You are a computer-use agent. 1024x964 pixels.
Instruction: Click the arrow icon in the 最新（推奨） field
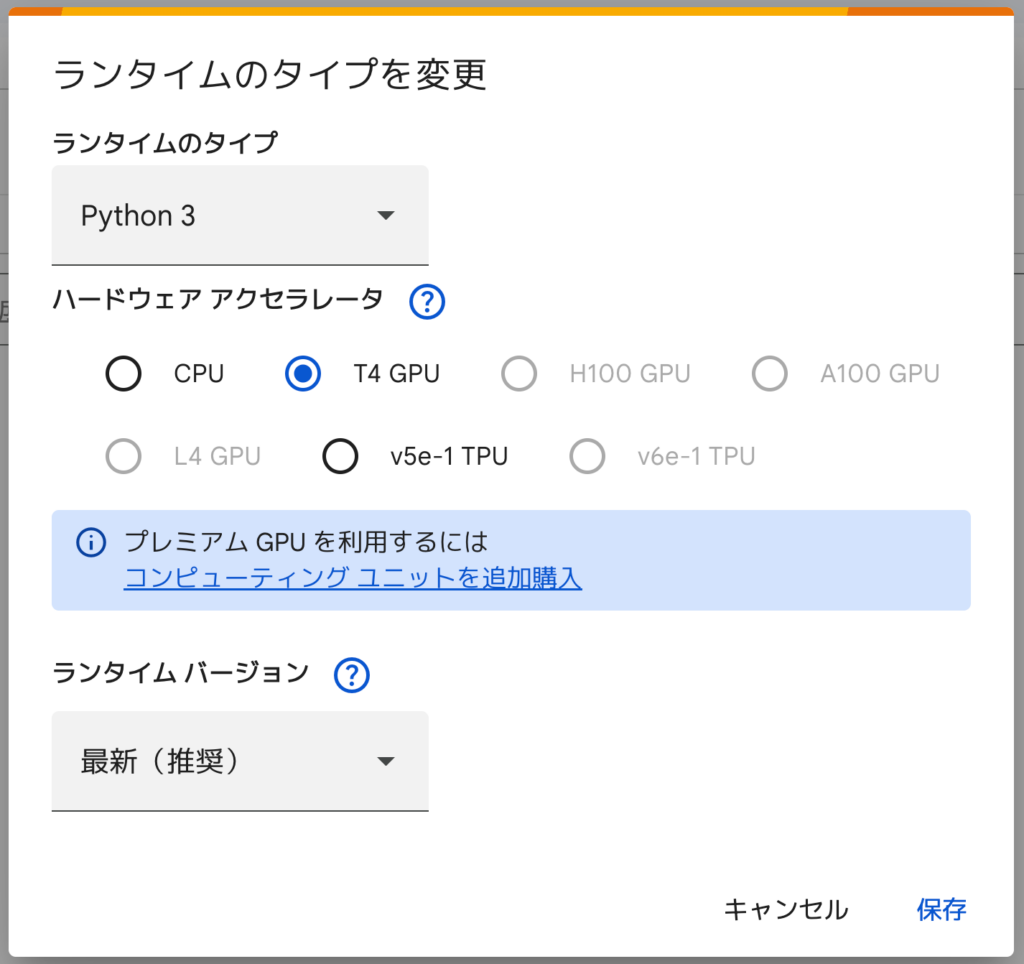pos(386,762)
